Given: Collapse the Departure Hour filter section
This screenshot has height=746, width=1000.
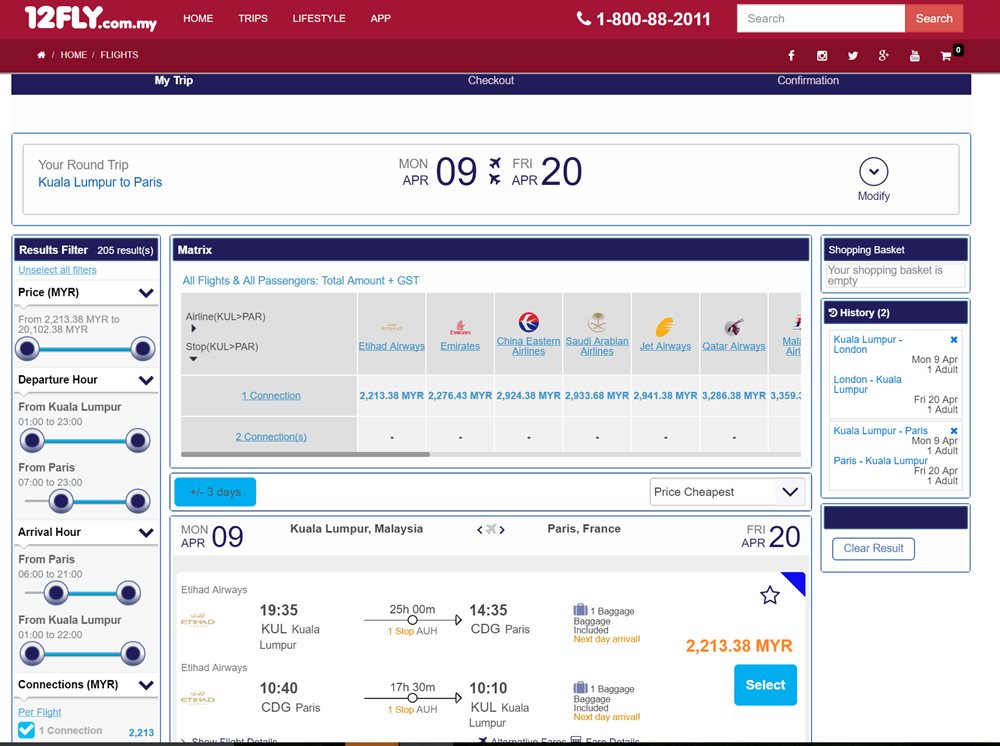Looking at the screenshot, I should click(x=146, y=380).
